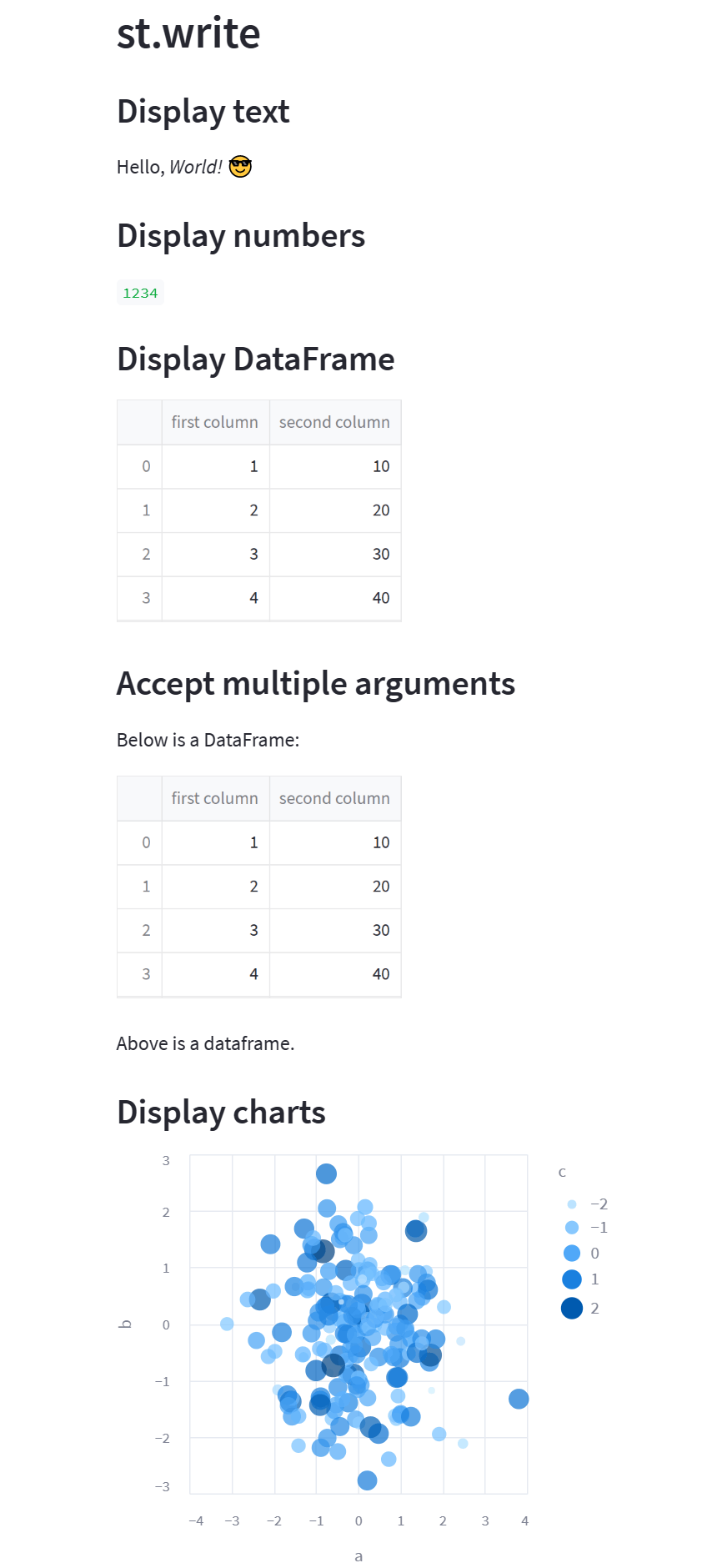Screen dimensions: 717x1568
Task: Click the Accept multiple arguments heading
Action: (316, 684)
